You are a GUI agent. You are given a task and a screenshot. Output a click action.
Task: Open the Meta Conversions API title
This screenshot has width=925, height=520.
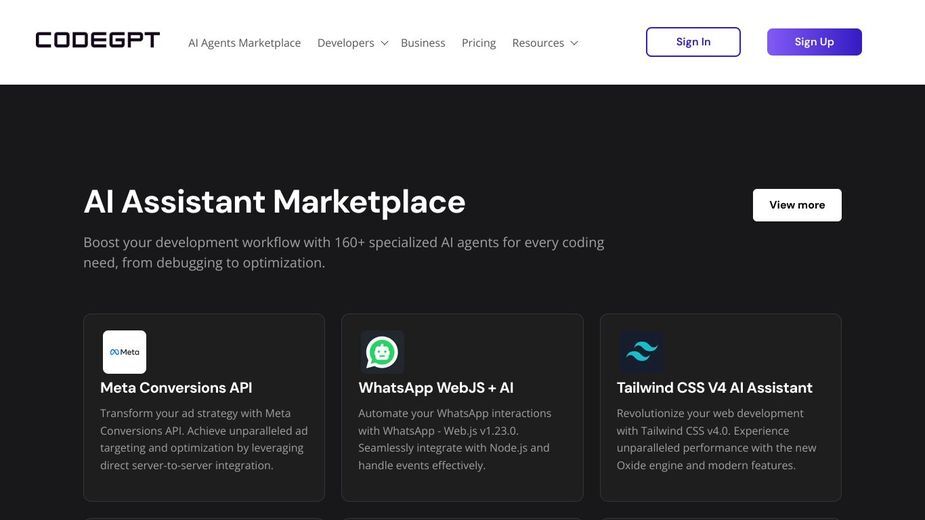pyautogui.click(x=176, y=388)
